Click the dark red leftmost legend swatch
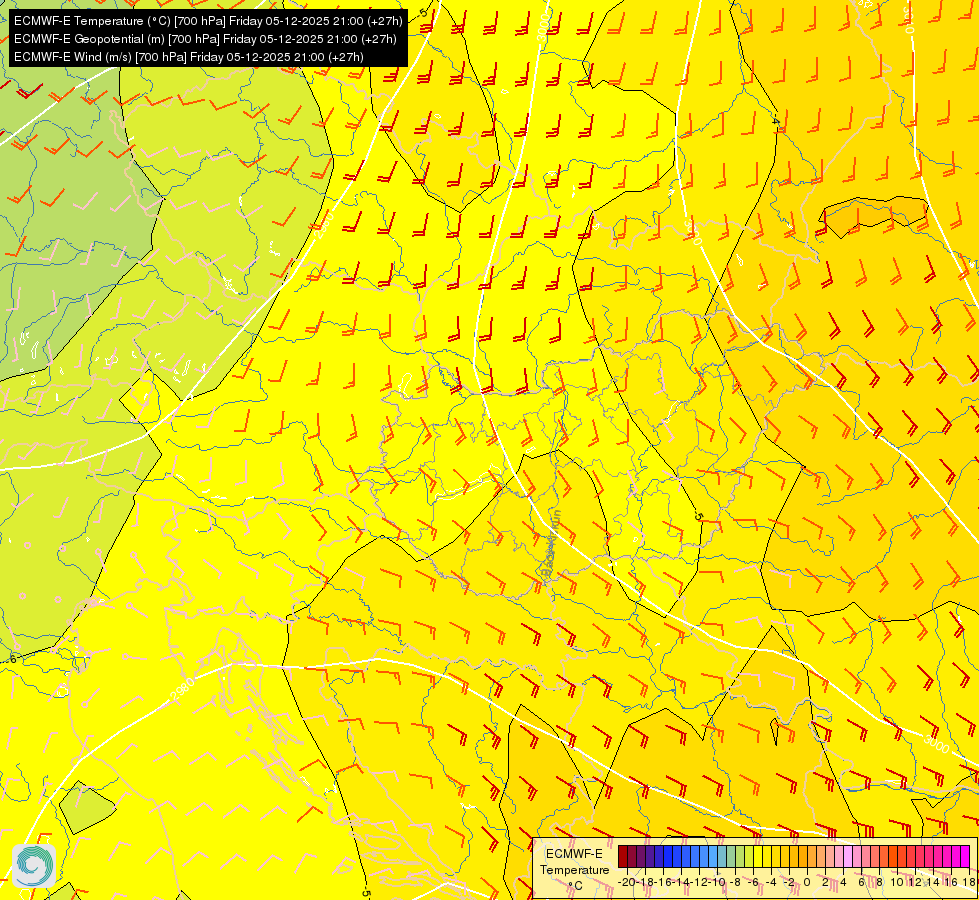Image resolution: width=979 pixels, height=900 pixels. pyautogui.click(x=623, y=856)
